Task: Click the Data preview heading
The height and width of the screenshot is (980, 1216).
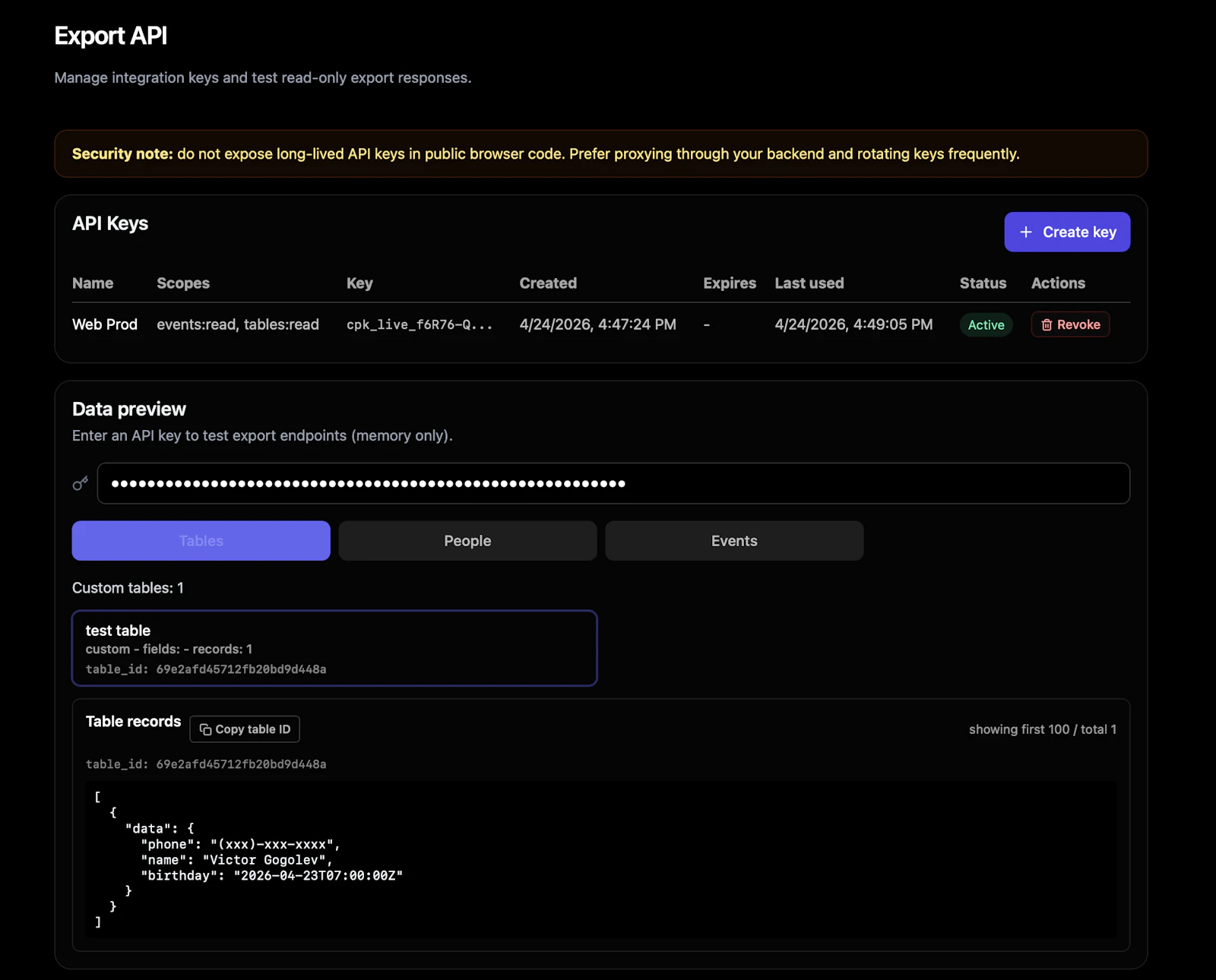Action: tap(129, 409)
